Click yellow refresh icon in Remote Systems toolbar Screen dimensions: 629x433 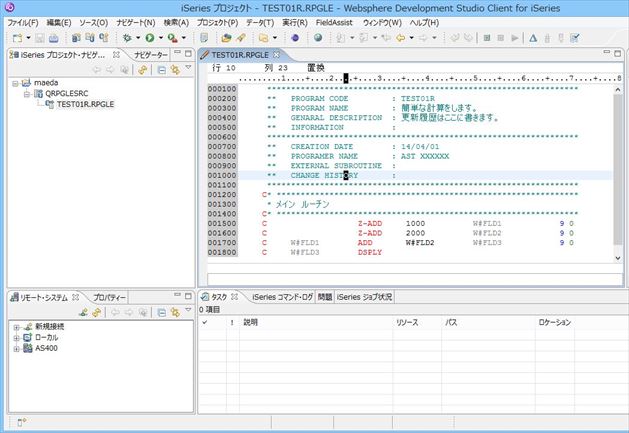coord(96,312)
